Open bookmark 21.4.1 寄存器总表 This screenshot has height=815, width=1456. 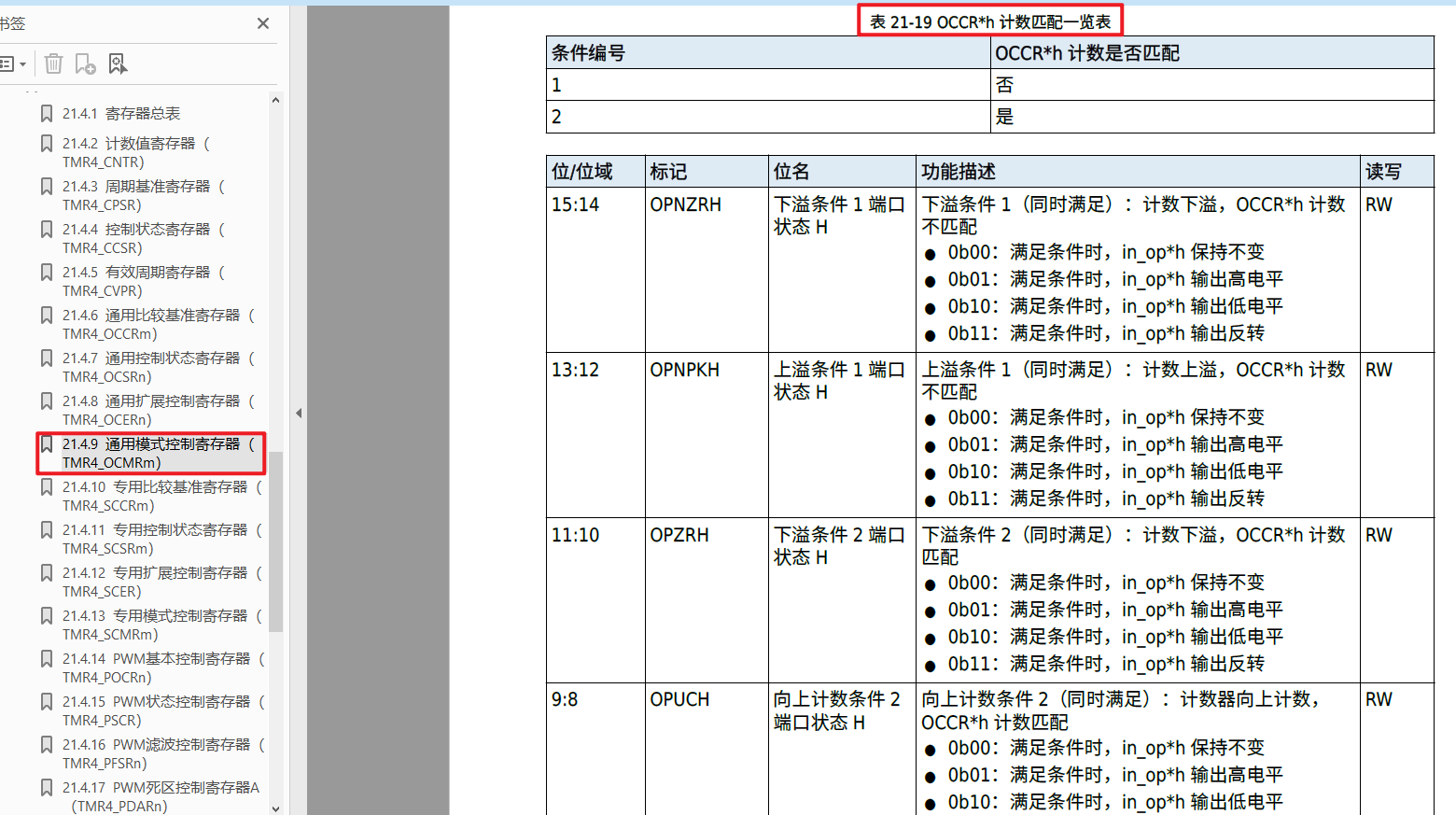121,113
